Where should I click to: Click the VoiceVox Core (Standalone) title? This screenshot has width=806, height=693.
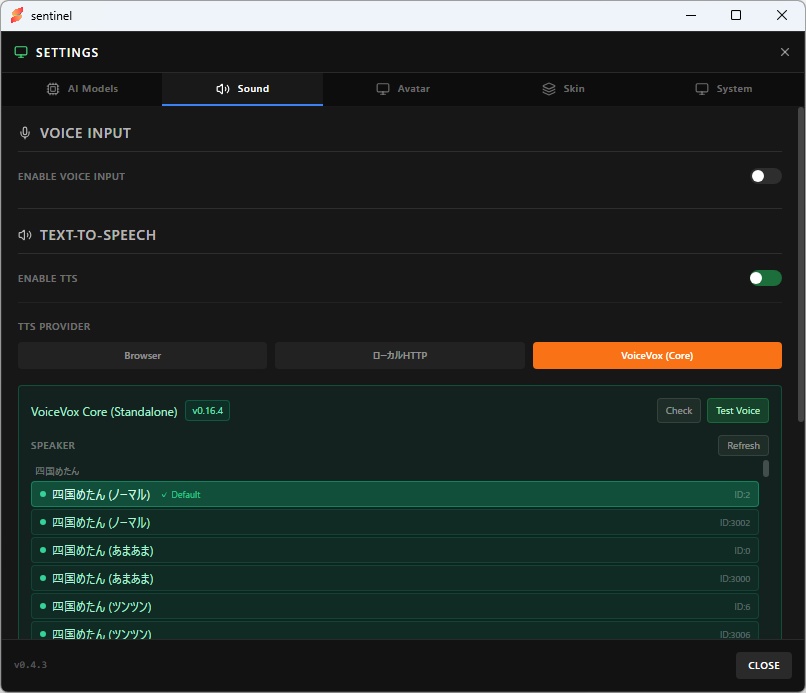click(x=104, y=412)
